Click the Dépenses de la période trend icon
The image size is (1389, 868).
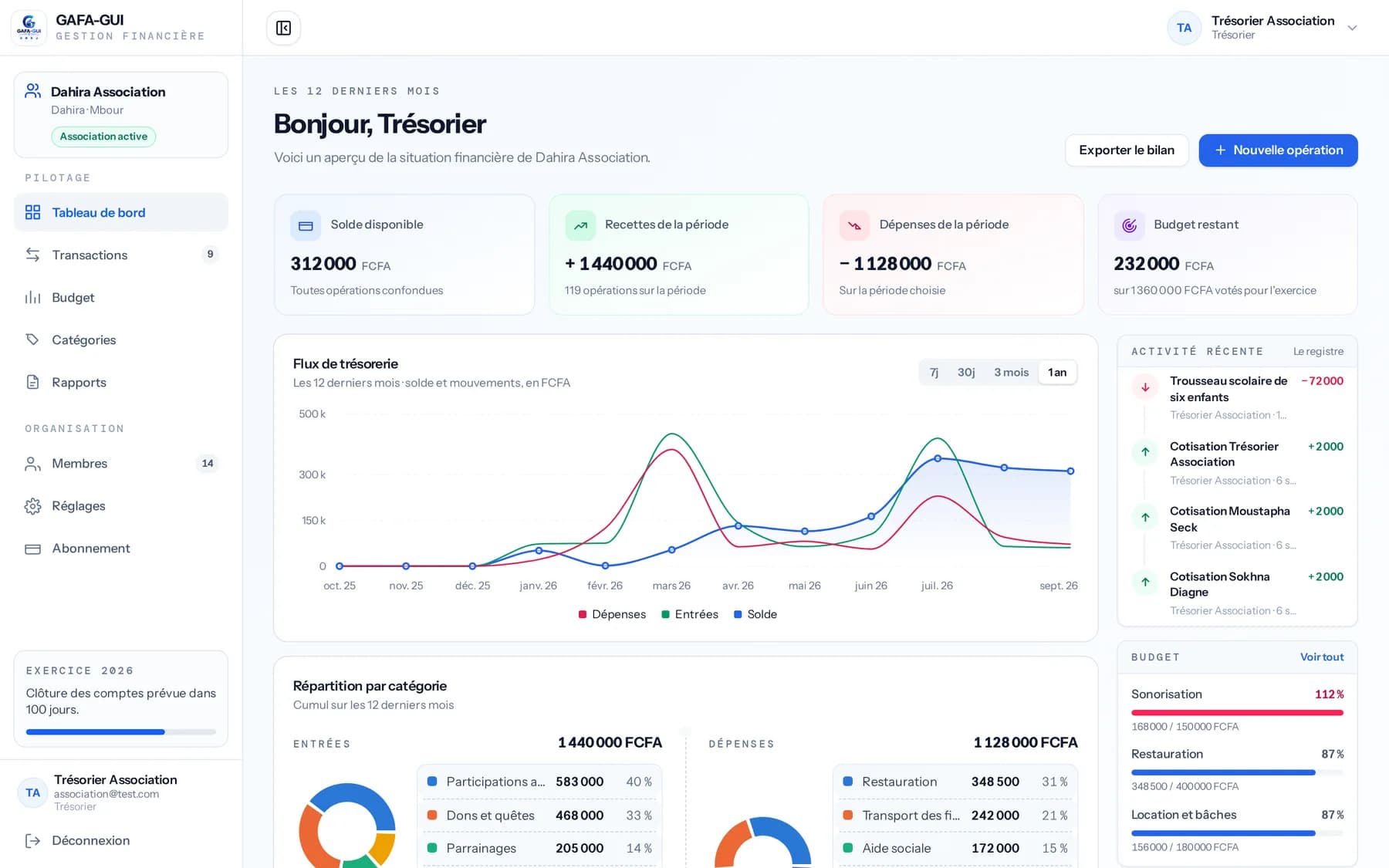pos(854,225)
